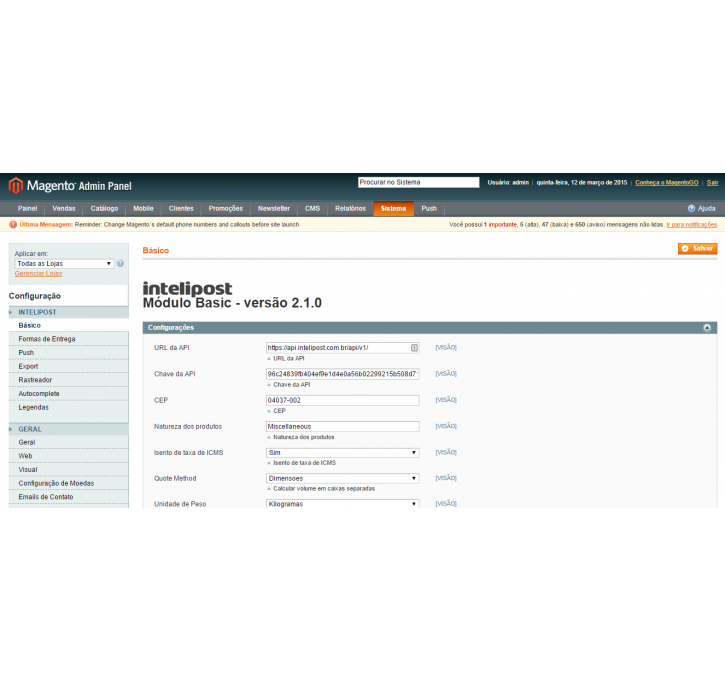
Task: Open the Painel menu
Action: [27, 208]
